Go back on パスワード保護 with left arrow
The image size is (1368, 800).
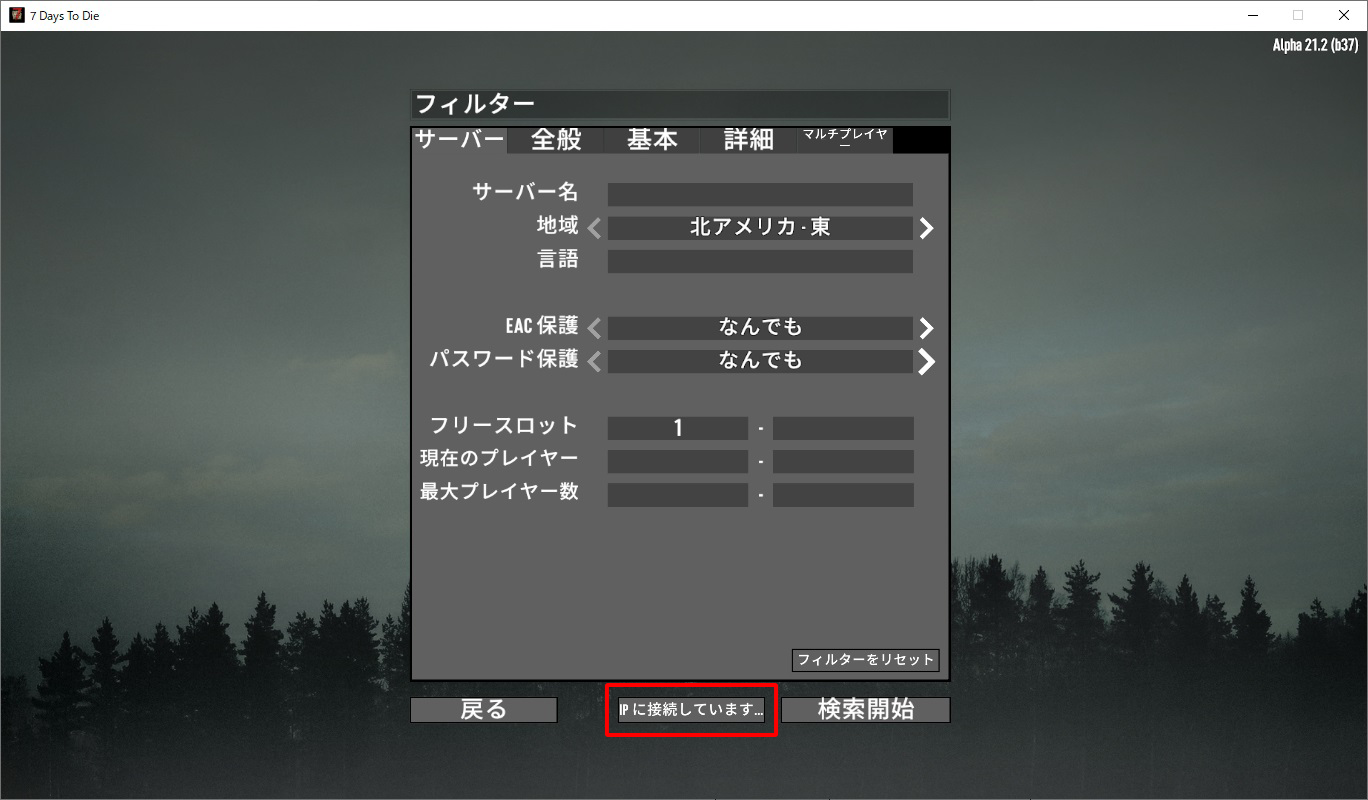(x=594, y=361)
